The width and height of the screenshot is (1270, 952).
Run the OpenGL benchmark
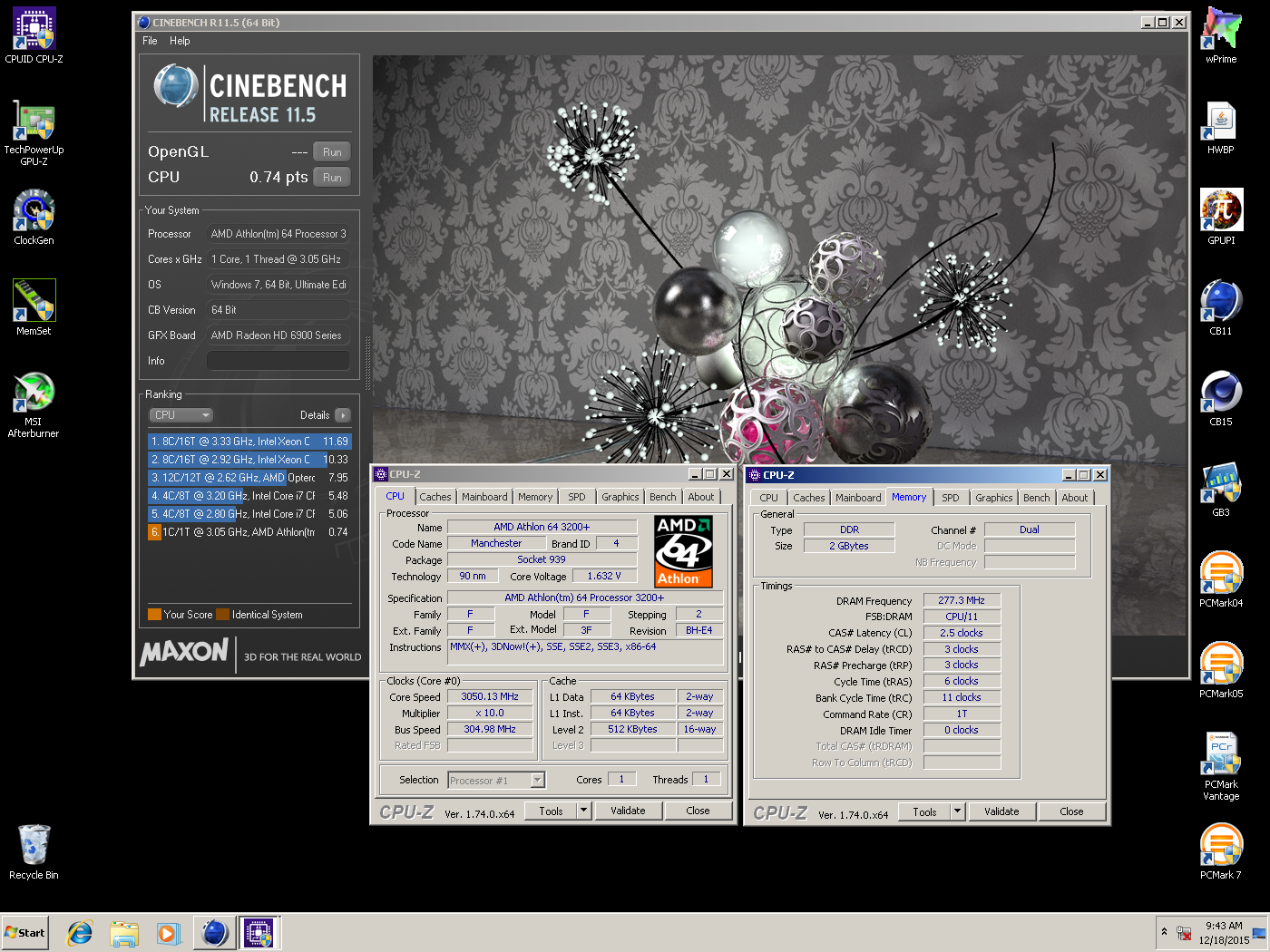pos(332,152)
